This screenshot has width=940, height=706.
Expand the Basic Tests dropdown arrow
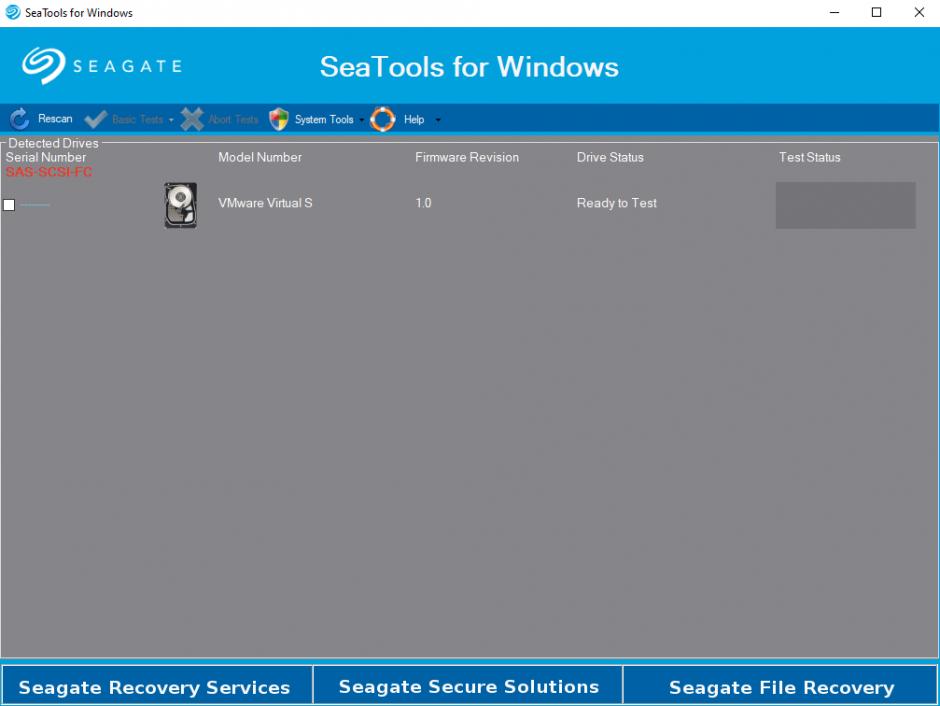tap(171, 120)
